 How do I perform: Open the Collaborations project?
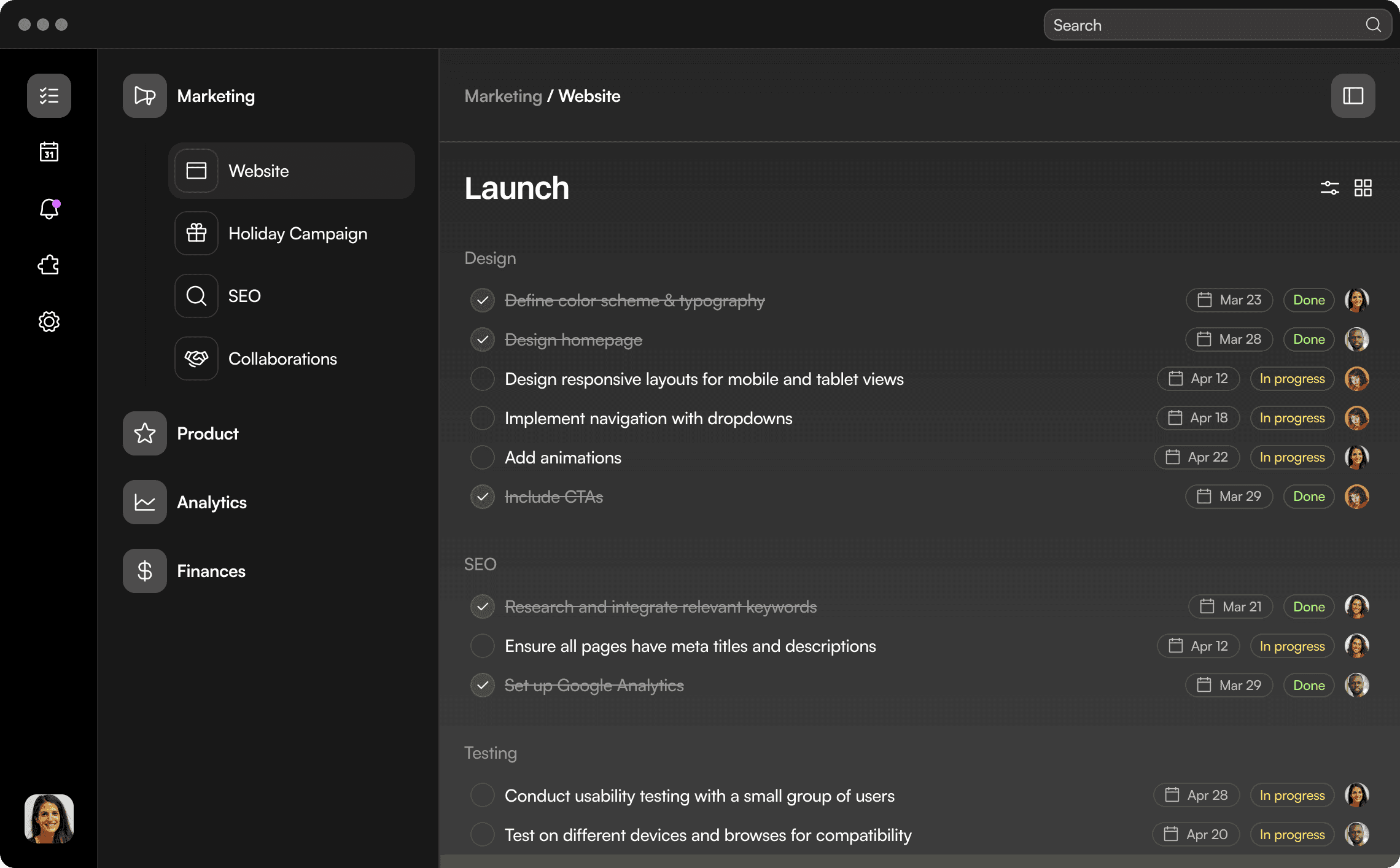click(282, 358)
